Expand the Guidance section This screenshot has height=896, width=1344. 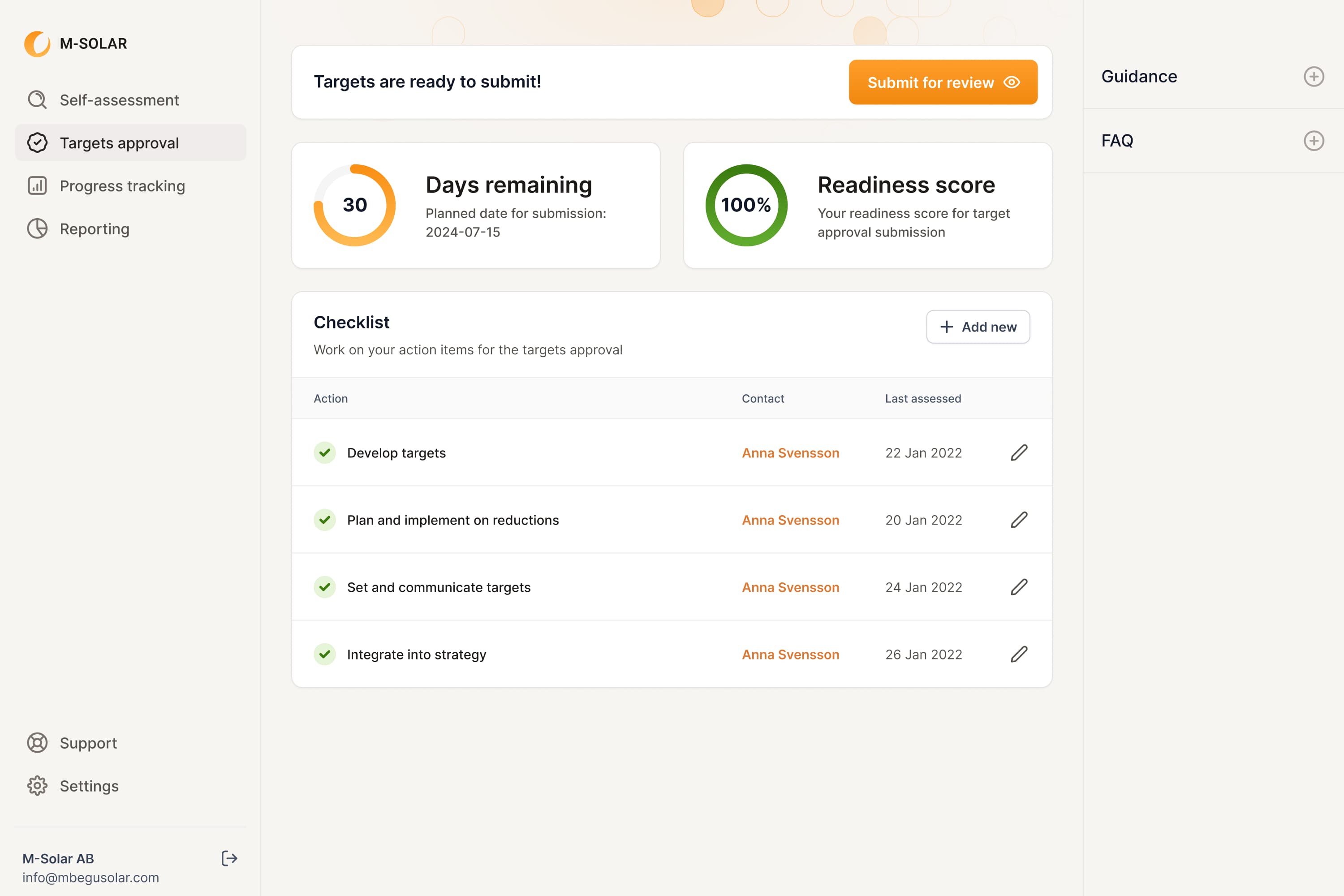click(x=1314, y=77)
